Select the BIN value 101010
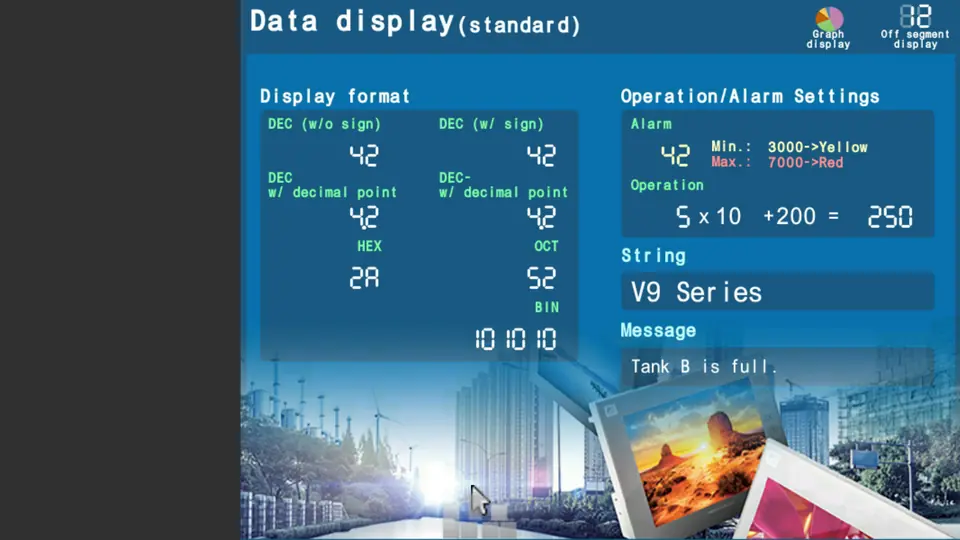This screenshot has width=960, height=540. tap(516, 339)
